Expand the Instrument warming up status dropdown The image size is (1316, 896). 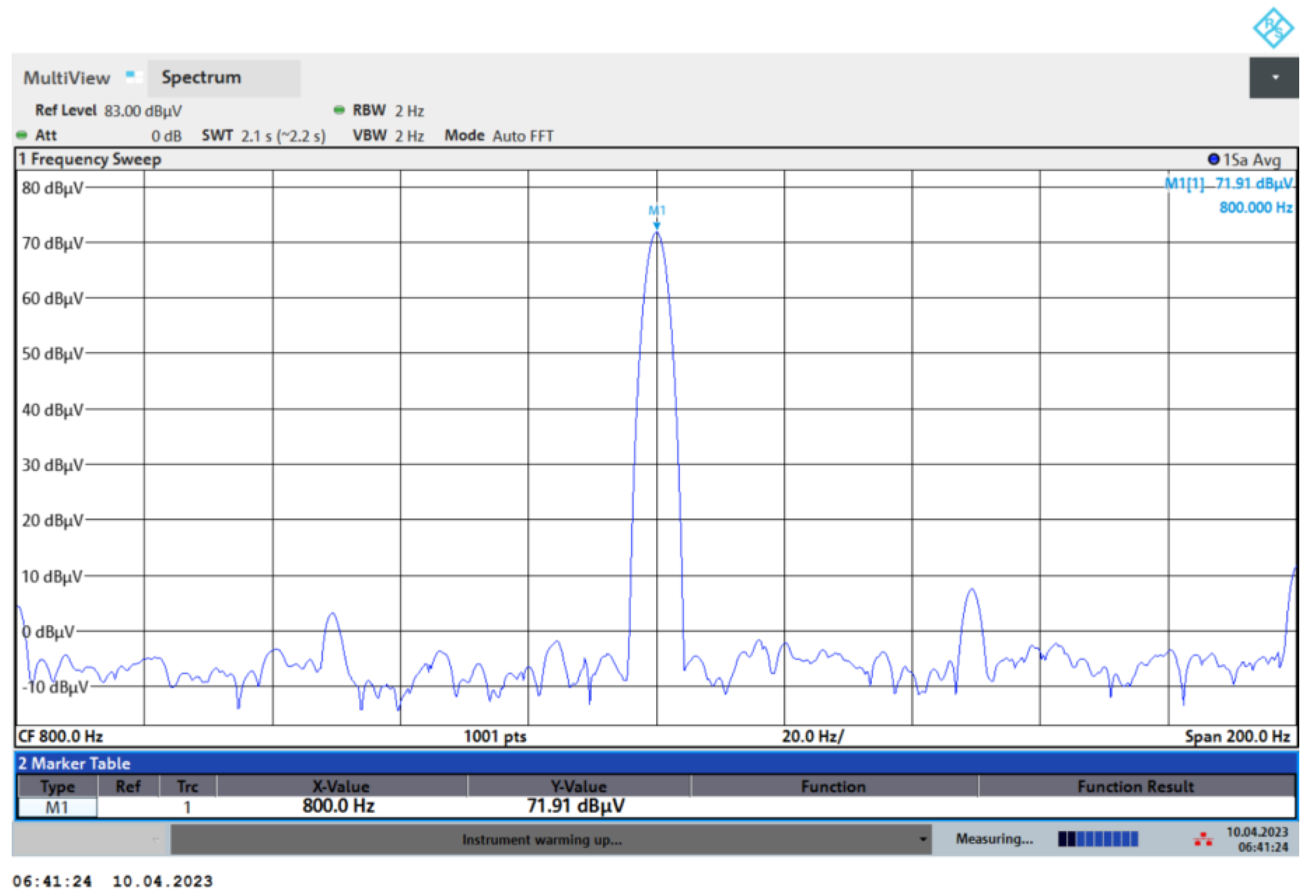pos(923,839)
